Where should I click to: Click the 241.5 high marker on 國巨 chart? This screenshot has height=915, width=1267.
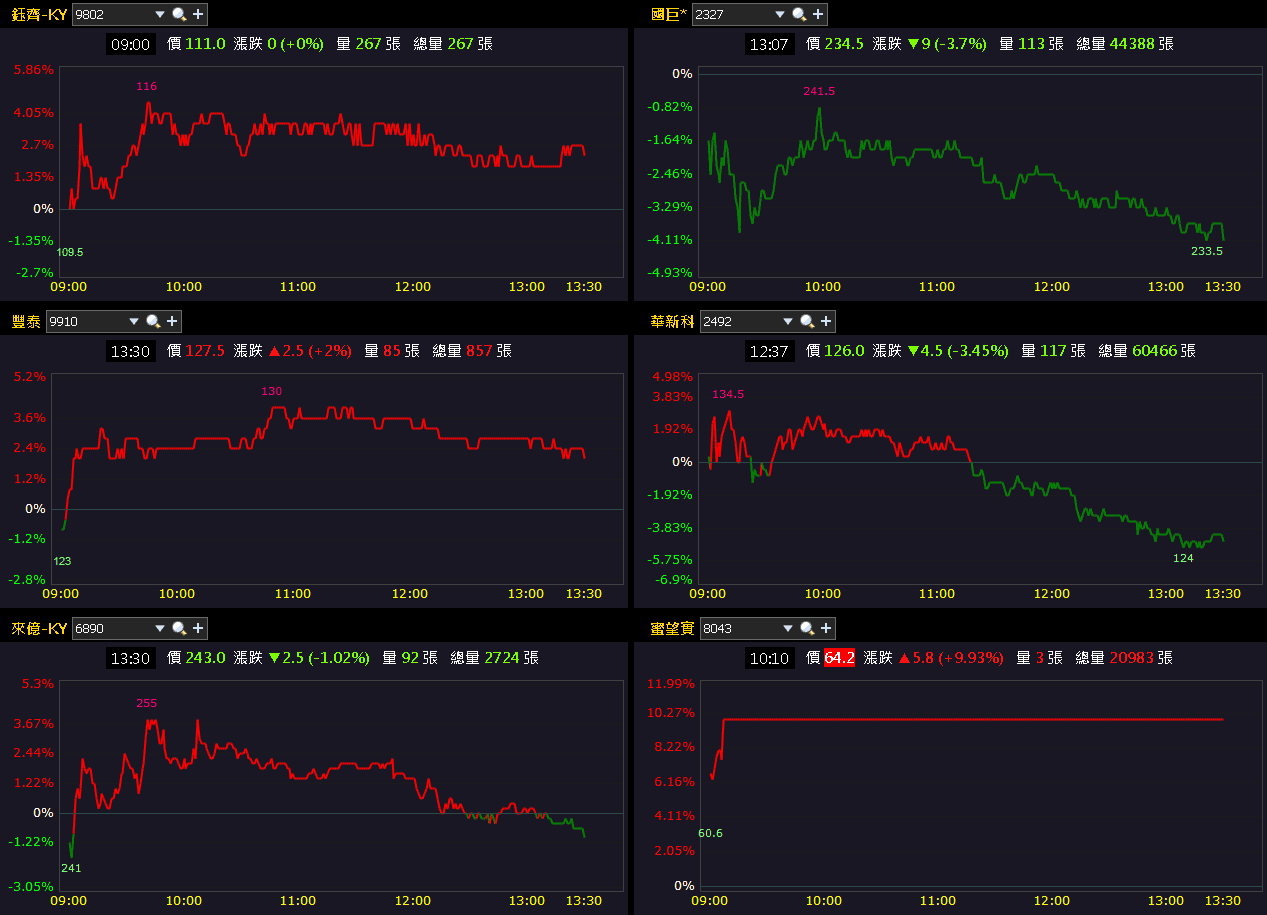coord(819,91)
